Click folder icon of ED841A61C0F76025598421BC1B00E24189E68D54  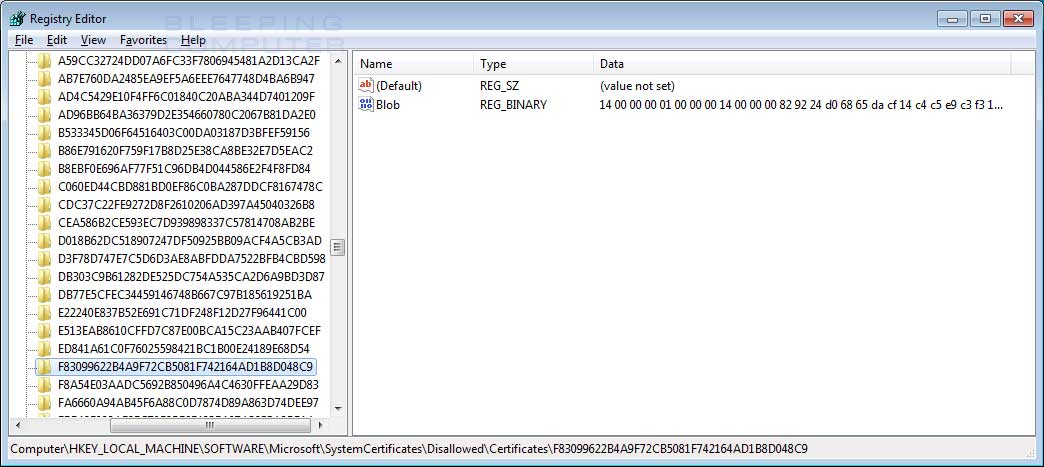pos(45,348)
